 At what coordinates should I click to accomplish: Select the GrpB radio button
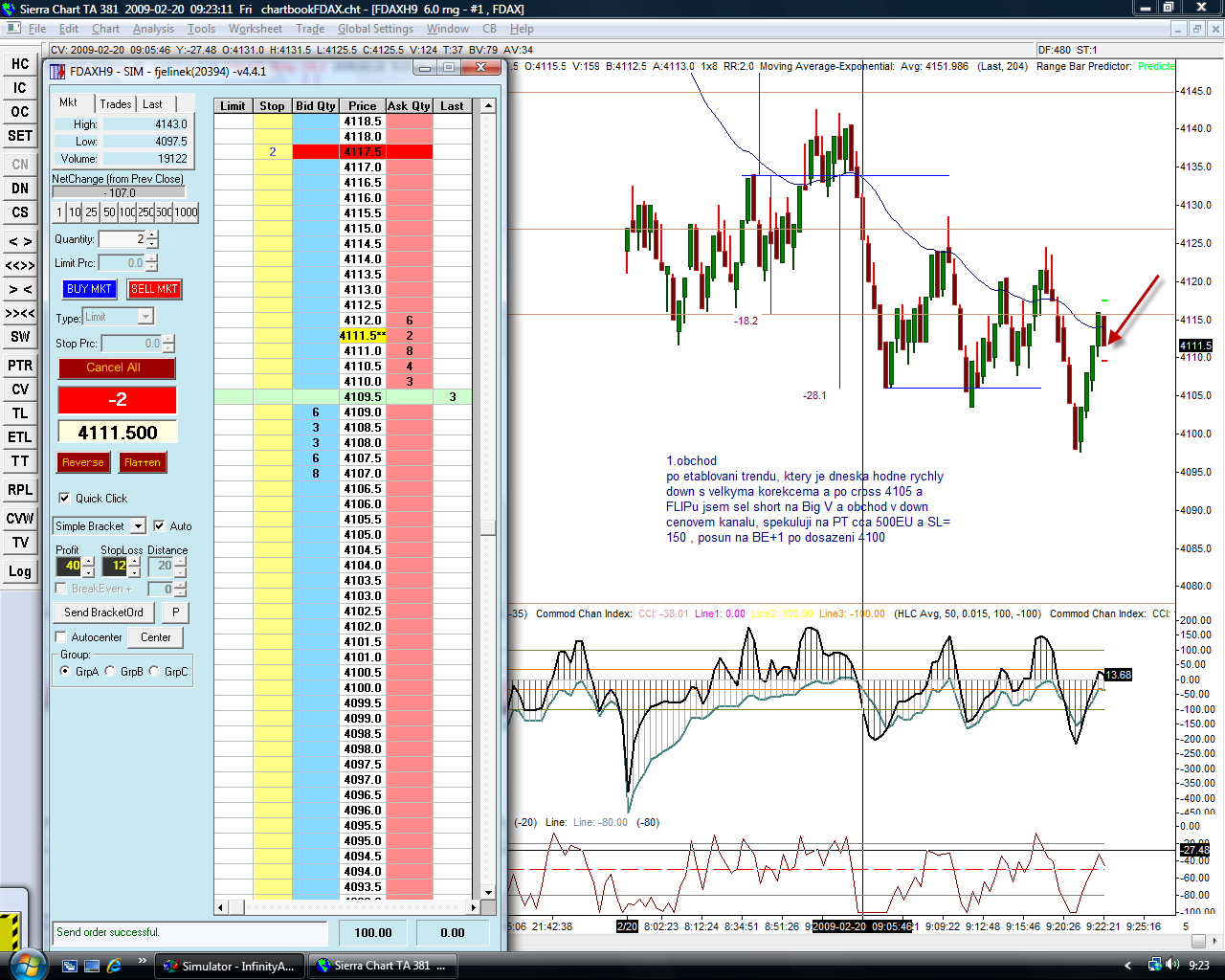click(110, 672)
